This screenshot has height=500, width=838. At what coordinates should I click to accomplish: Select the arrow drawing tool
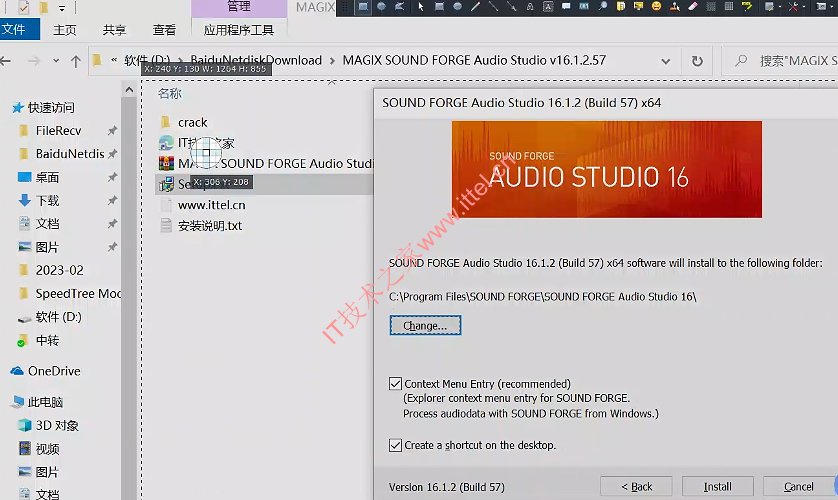pyautogui.click(x=511, y=6)
